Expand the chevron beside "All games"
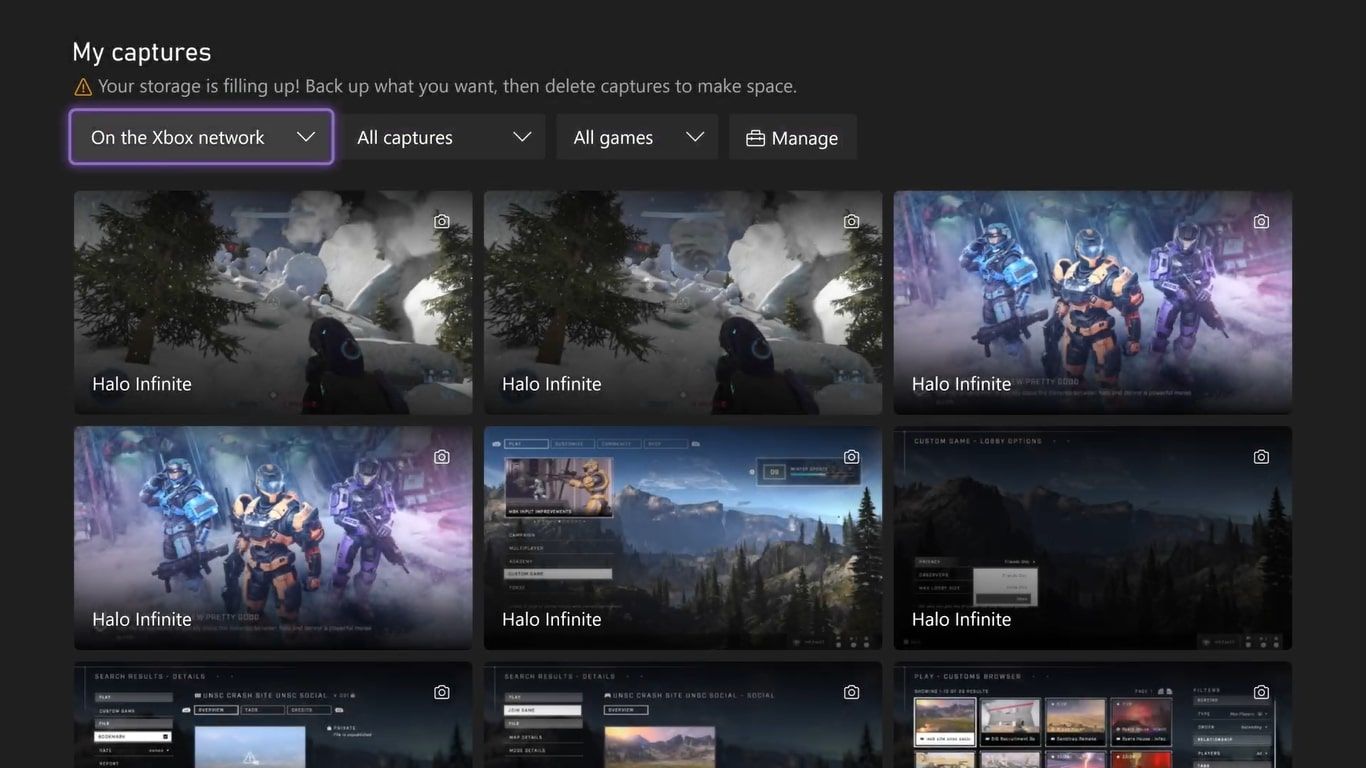 click(695, 137)
